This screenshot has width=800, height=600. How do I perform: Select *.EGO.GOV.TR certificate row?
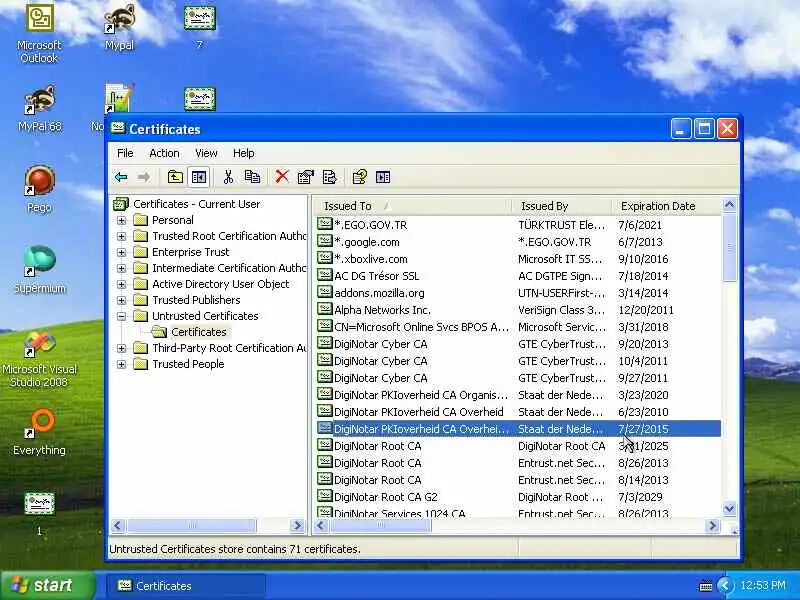point(518,225)
